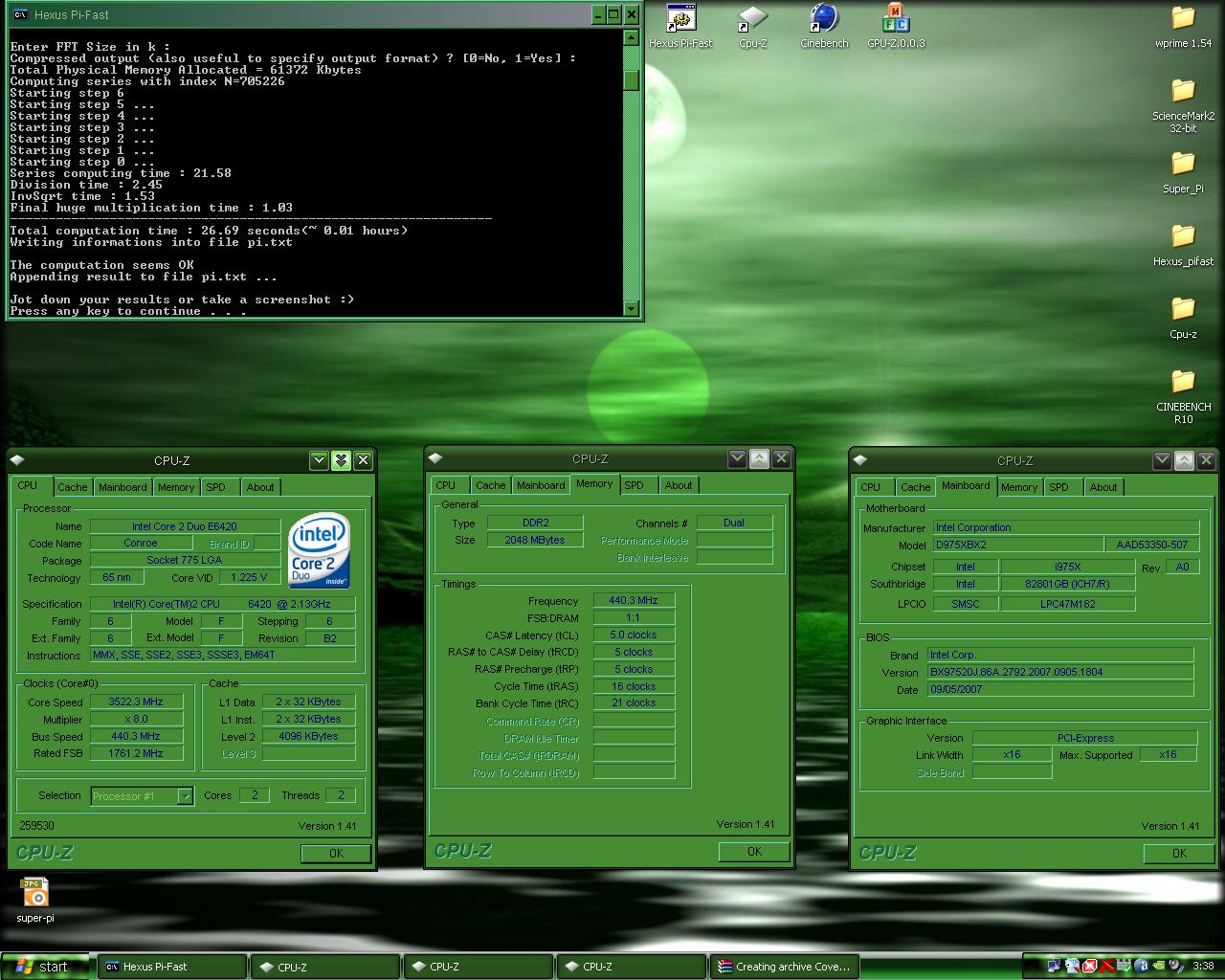This screenshot has height=980, width=1225.
Task: Click OK in the CPU-Z Memory window
Action: [x=754, y=852]
